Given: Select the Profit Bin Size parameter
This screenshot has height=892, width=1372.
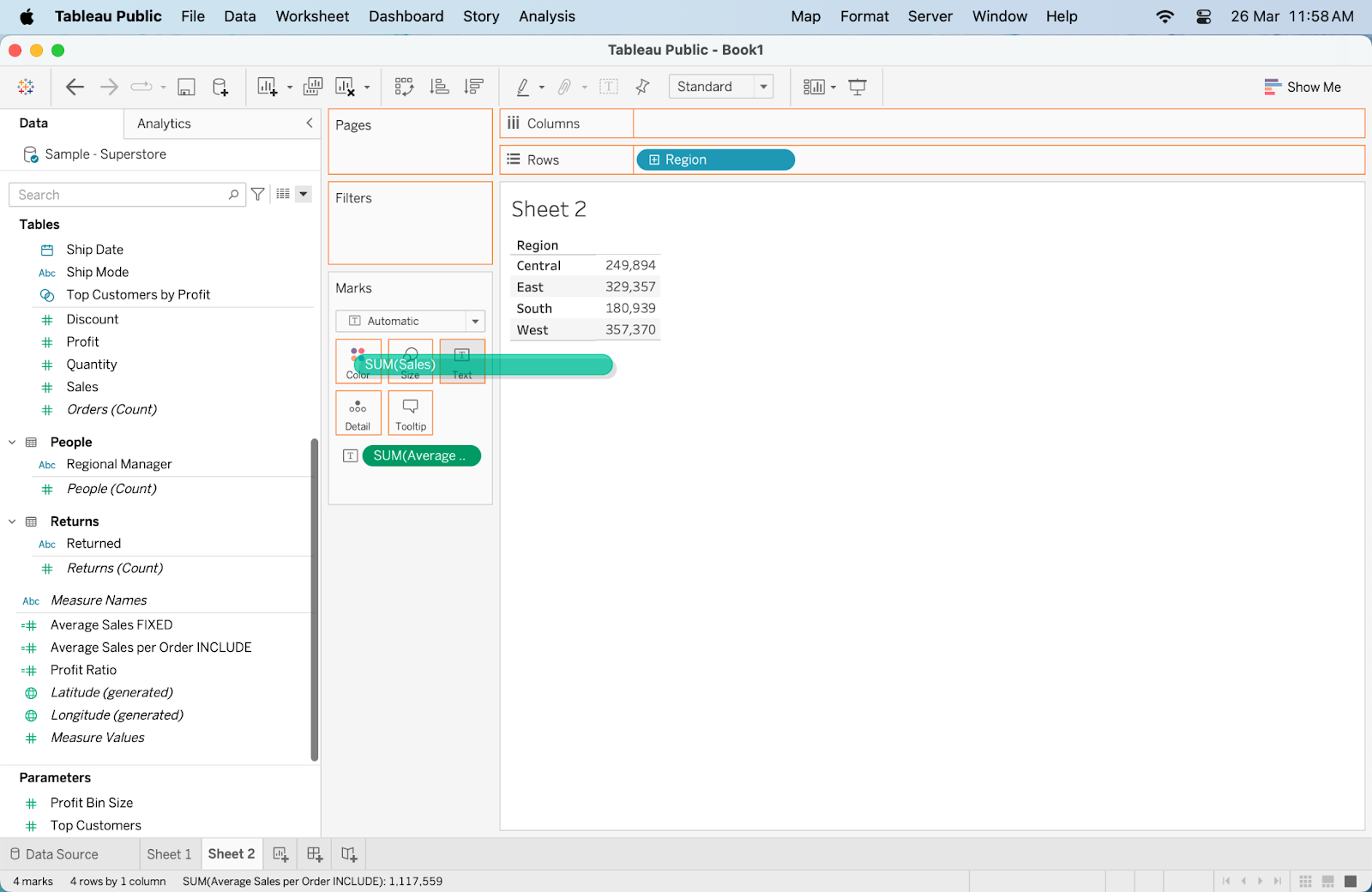Looking at the screenshot, I should pyautogui.click(x=92, y=803).
